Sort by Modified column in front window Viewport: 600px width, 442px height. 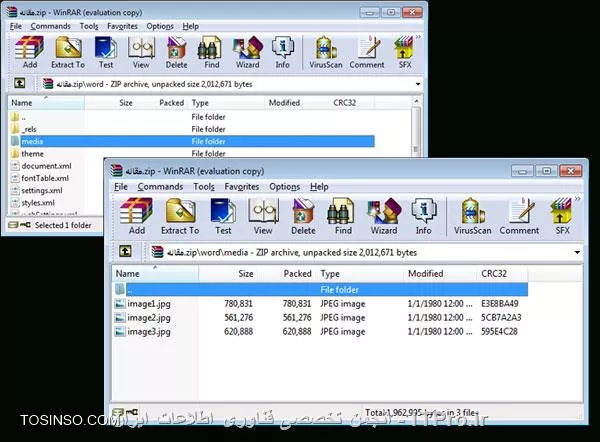click(441, 274)
